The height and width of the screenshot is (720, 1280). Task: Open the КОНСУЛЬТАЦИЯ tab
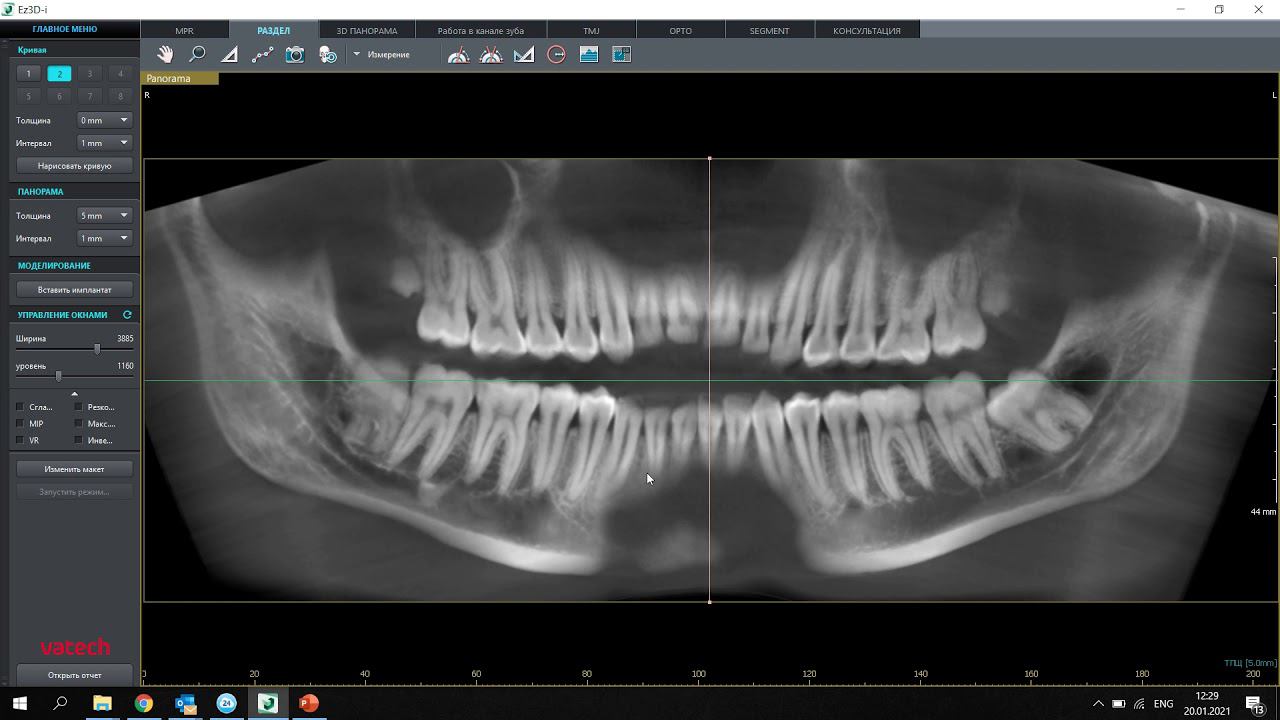(x=867, y=30)
